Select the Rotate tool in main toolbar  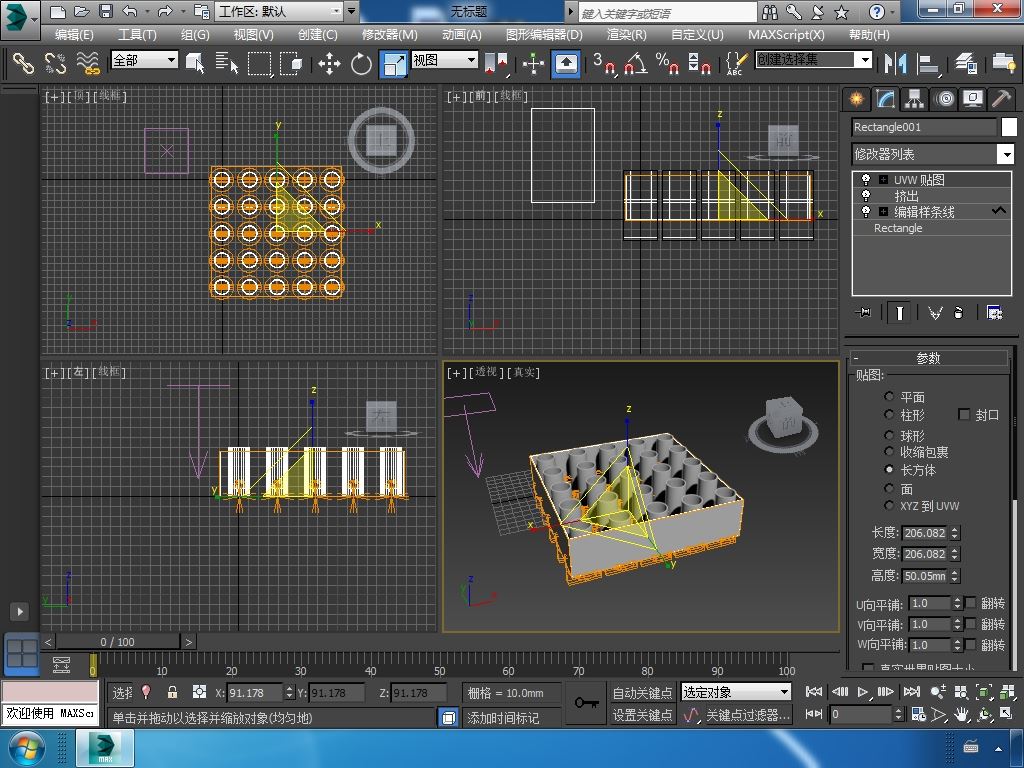point(361,64)
